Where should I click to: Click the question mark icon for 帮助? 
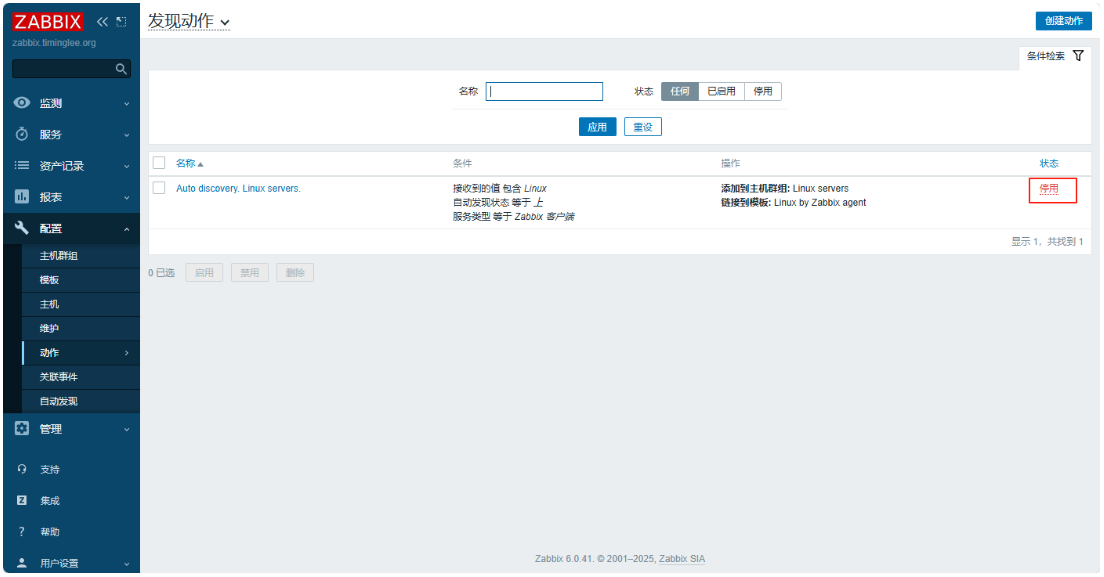point(22,531)
